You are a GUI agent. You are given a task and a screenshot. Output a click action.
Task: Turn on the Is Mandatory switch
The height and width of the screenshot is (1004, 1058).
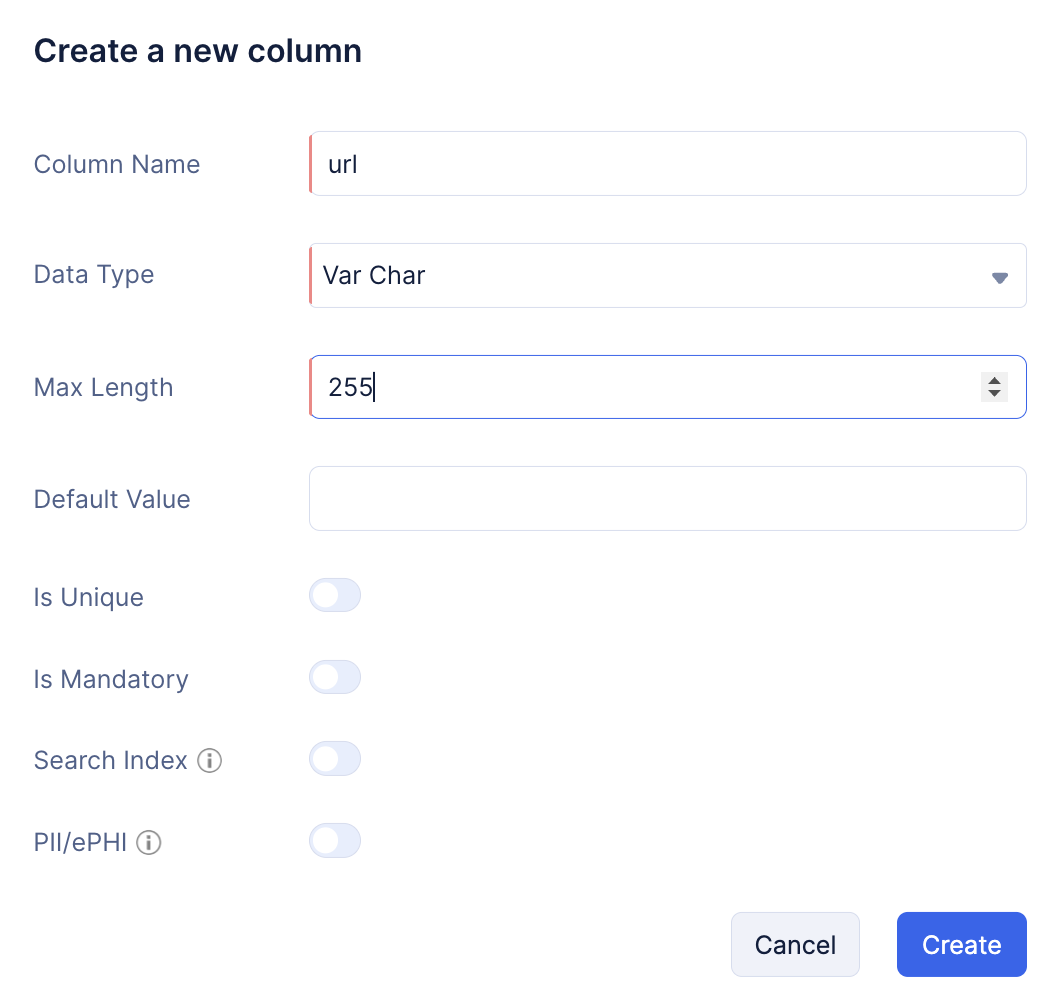coord(335,677)
